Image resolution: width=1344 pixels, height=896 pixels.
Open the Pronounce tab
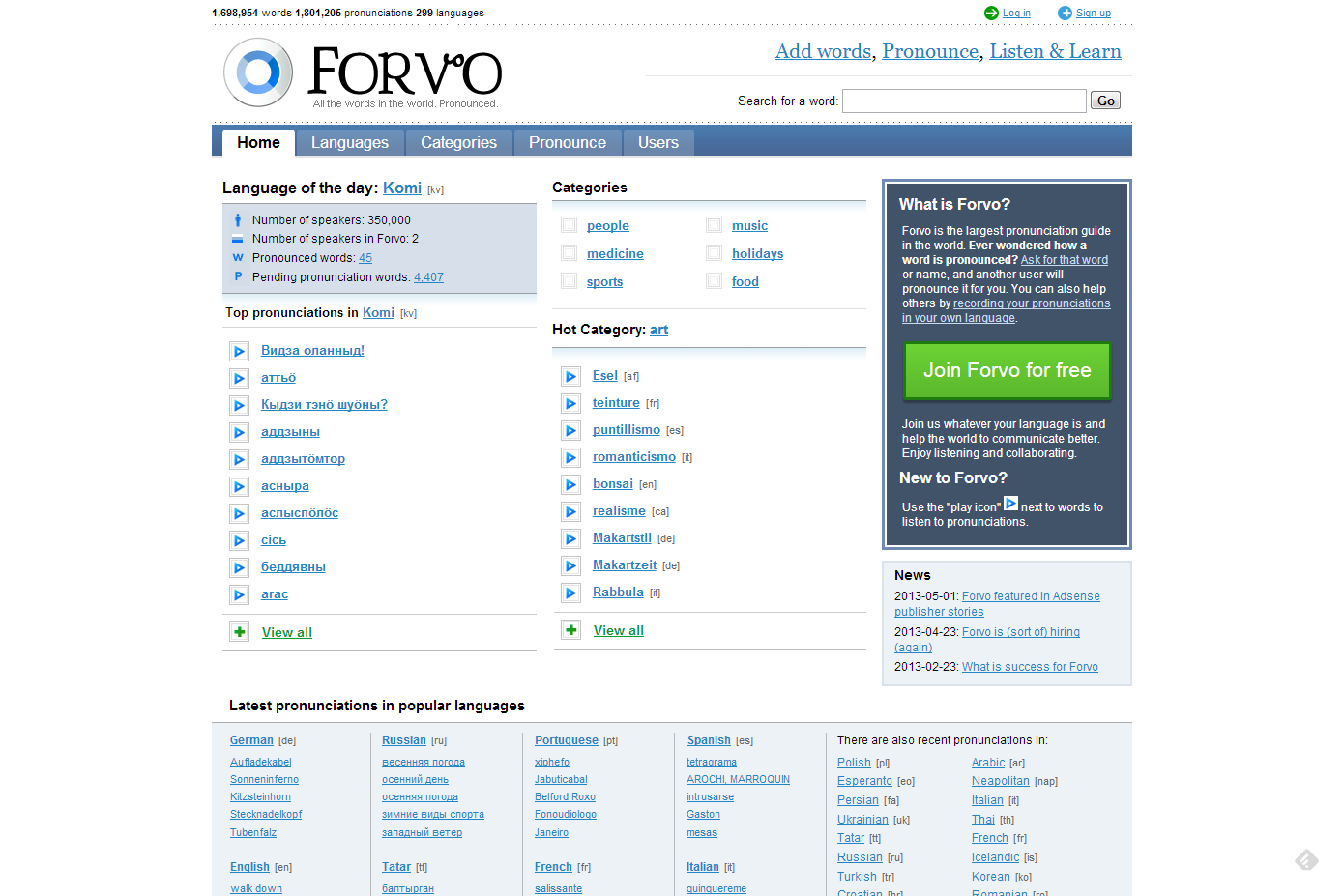pos(567,142)
